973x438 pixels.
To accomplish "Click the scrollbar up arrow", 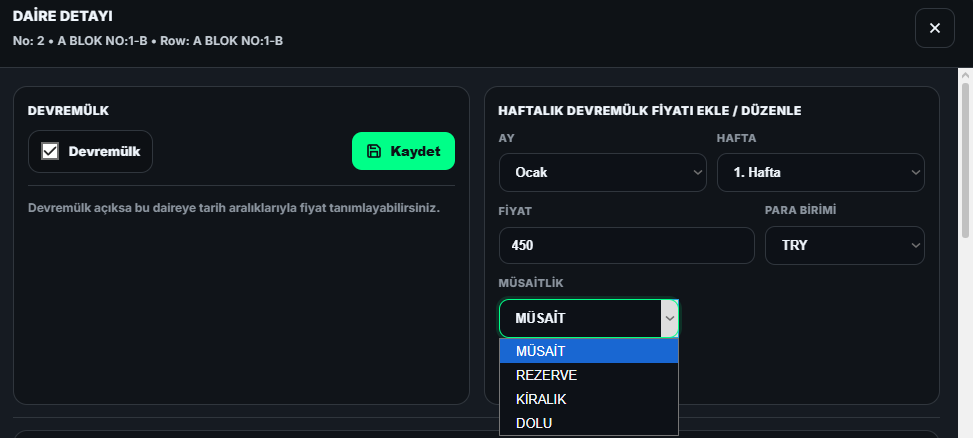I will 965,76.
